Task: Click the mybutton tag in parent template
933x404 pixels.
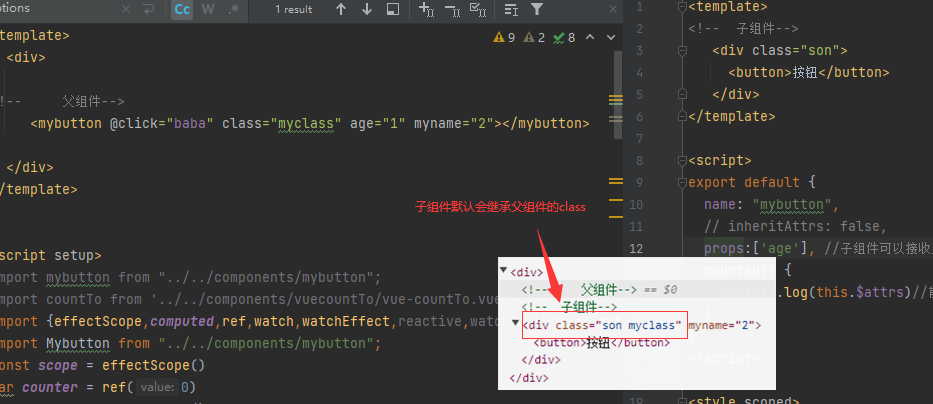Action: point(66,124)
